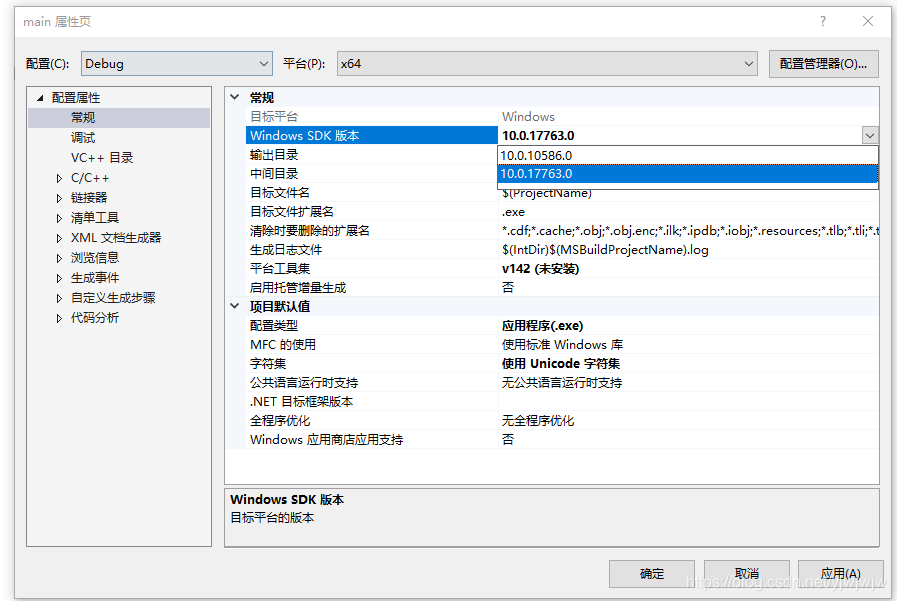
Task: Select 自定义生成步骤 tree item
Action: pyautogui.click(x=113, y=298)
